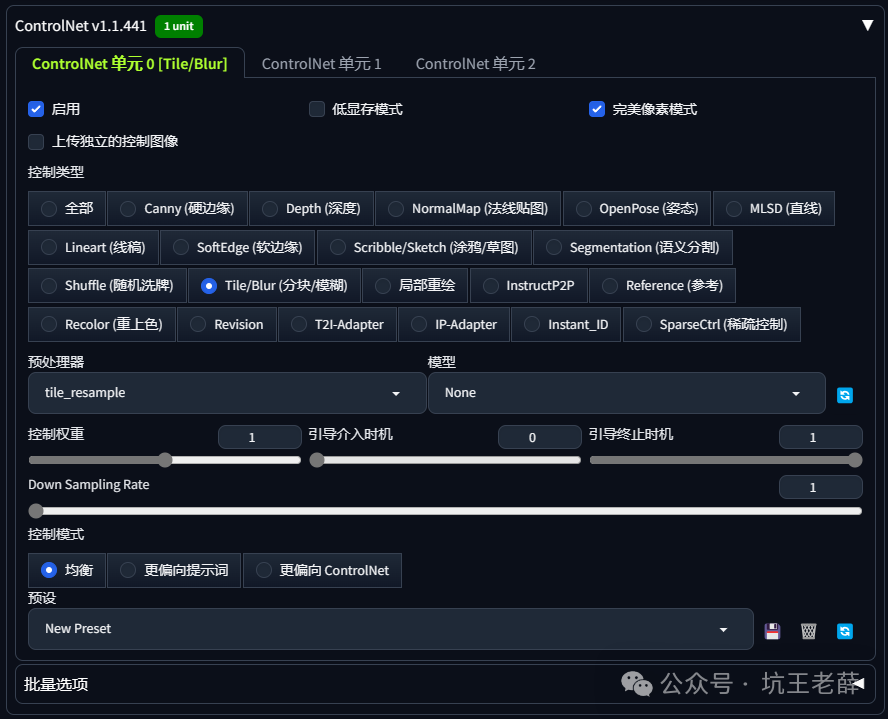Image resolution: width=888 pixels, height=719 pixels.
Task: Pick Segmentation (语义分割) control type
Action: (x=633, y=247)
